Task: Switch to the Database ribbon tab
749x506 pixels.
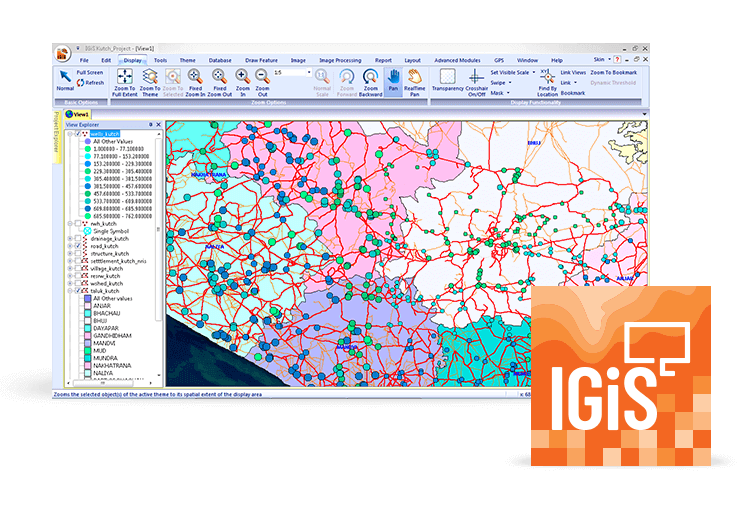Action: click(x=220, y=60)
